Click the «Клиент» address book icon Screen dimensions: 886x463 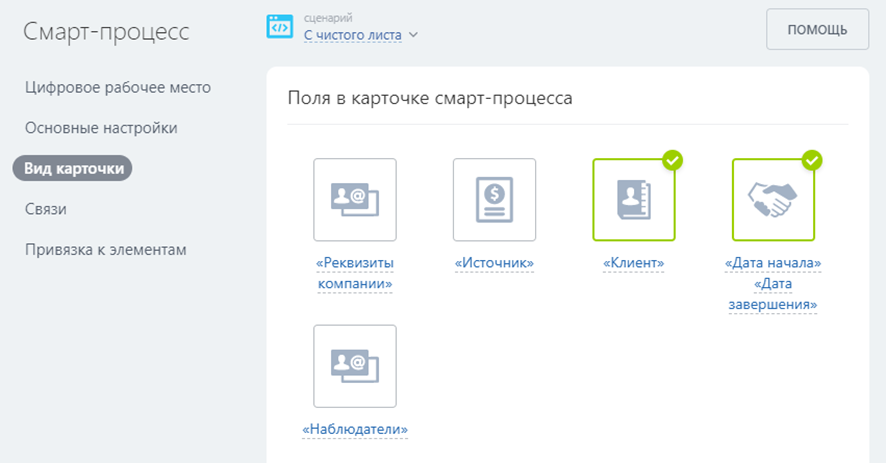(633, 200)
